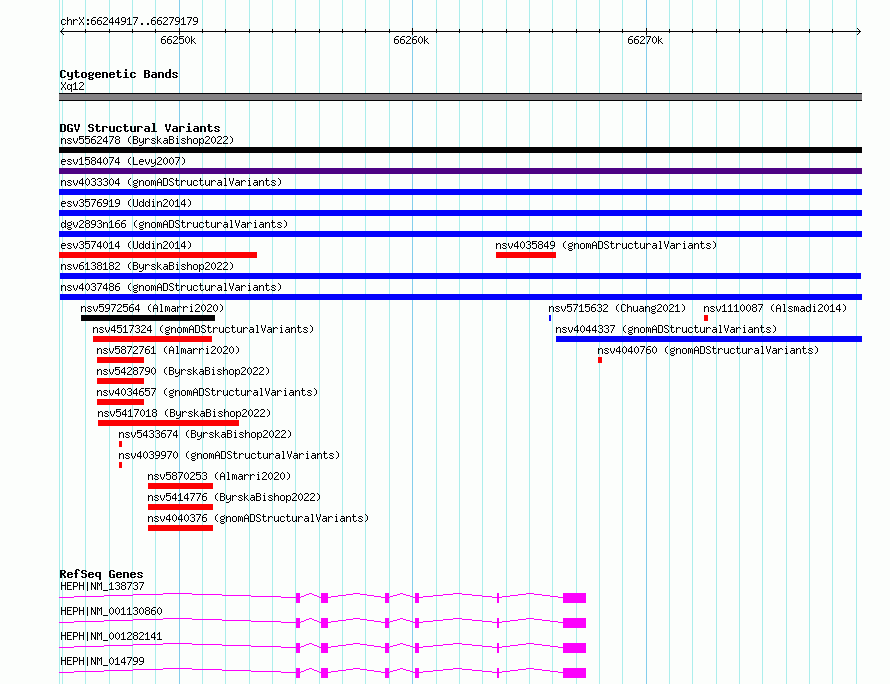Click the RefSeq Genes track title
This screenshot has width=890, height=684.
click(x=101, y=574)
